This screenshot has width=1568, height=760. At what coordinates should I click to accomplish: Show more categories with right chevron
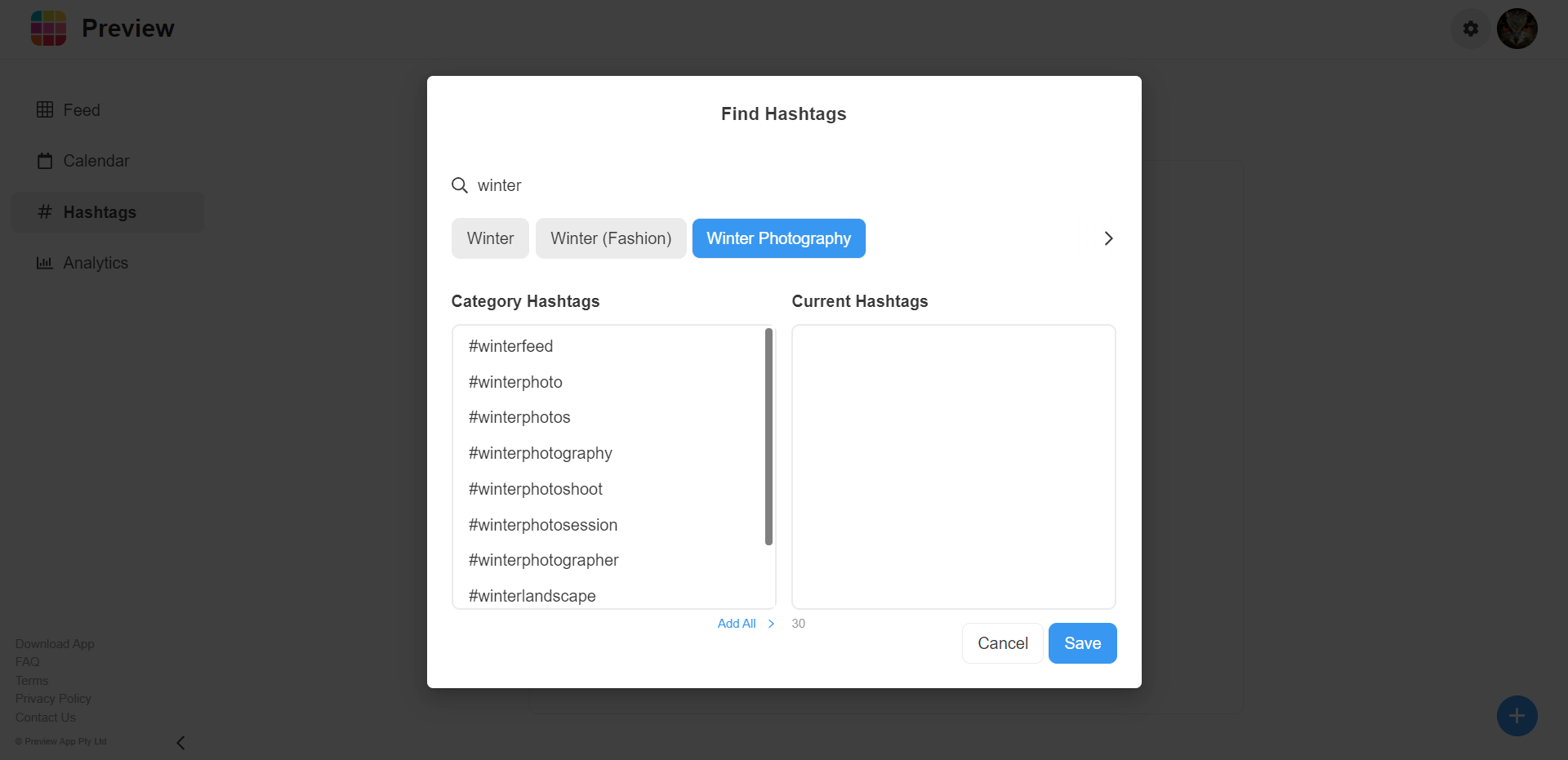tap(1108, 238)
